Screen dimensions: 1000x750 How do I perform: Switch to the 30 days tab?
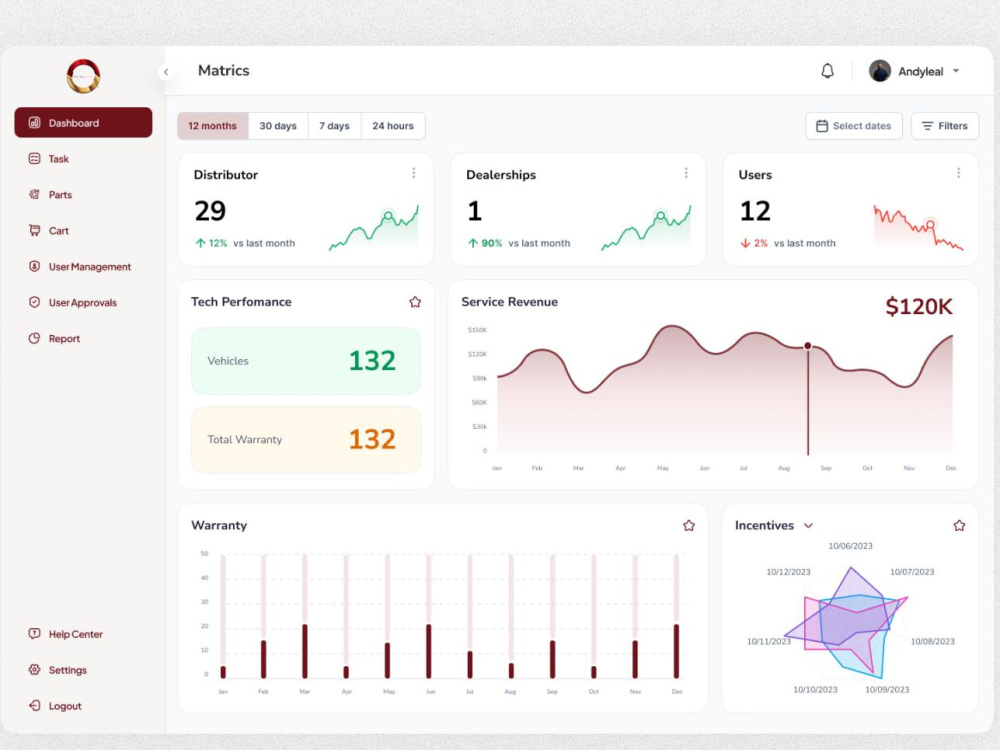tap(278, 126)
